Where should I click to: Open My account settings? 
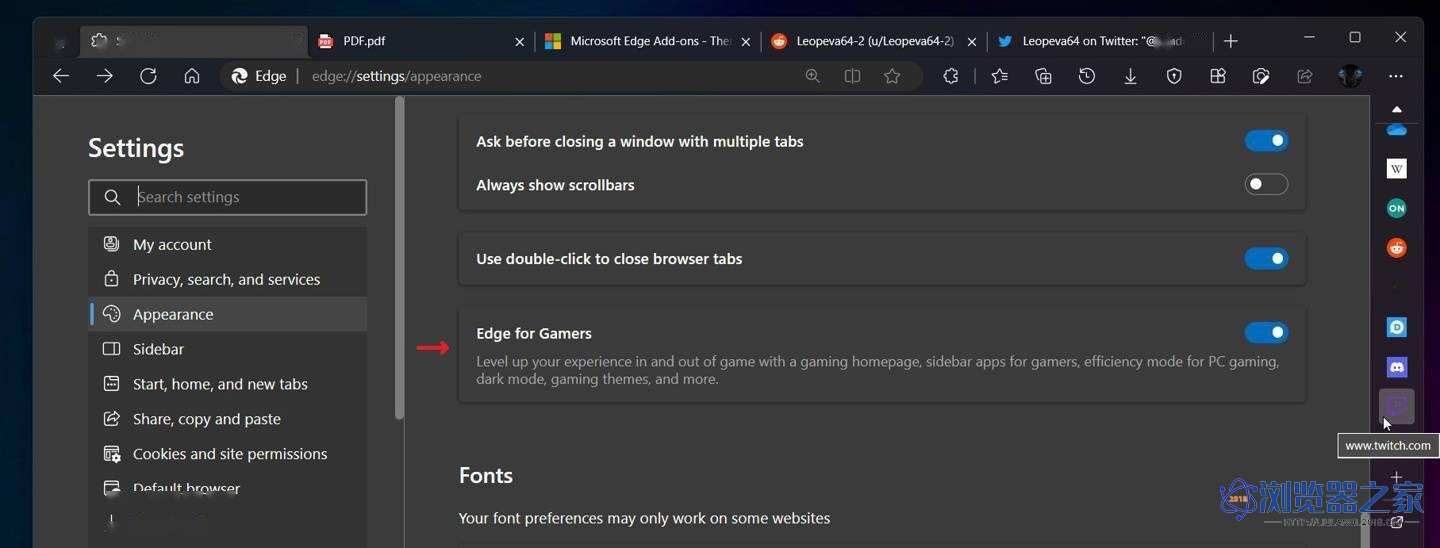tap(227, 244)
